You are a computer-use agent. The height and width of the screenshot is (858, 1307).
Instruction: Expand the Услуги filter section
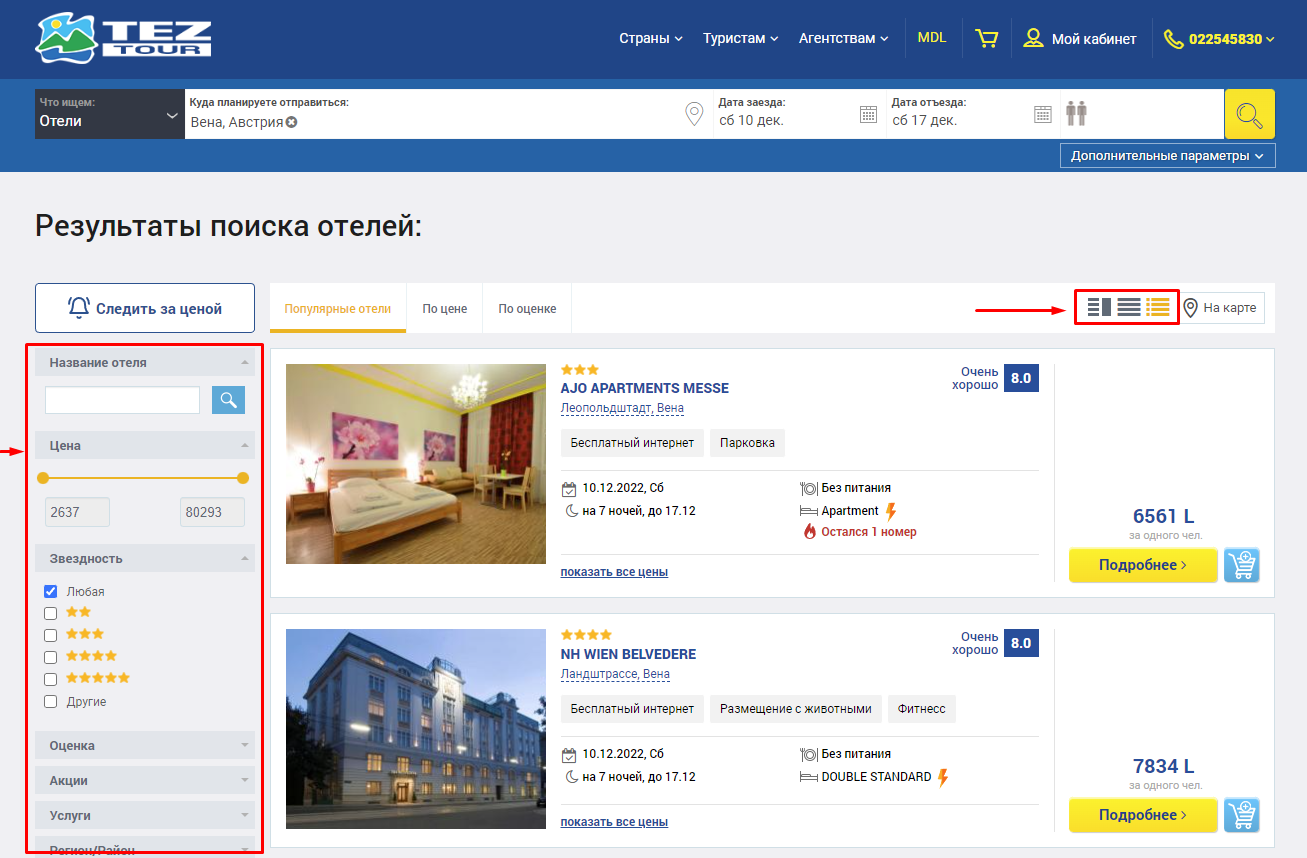[x=145, y=815]
